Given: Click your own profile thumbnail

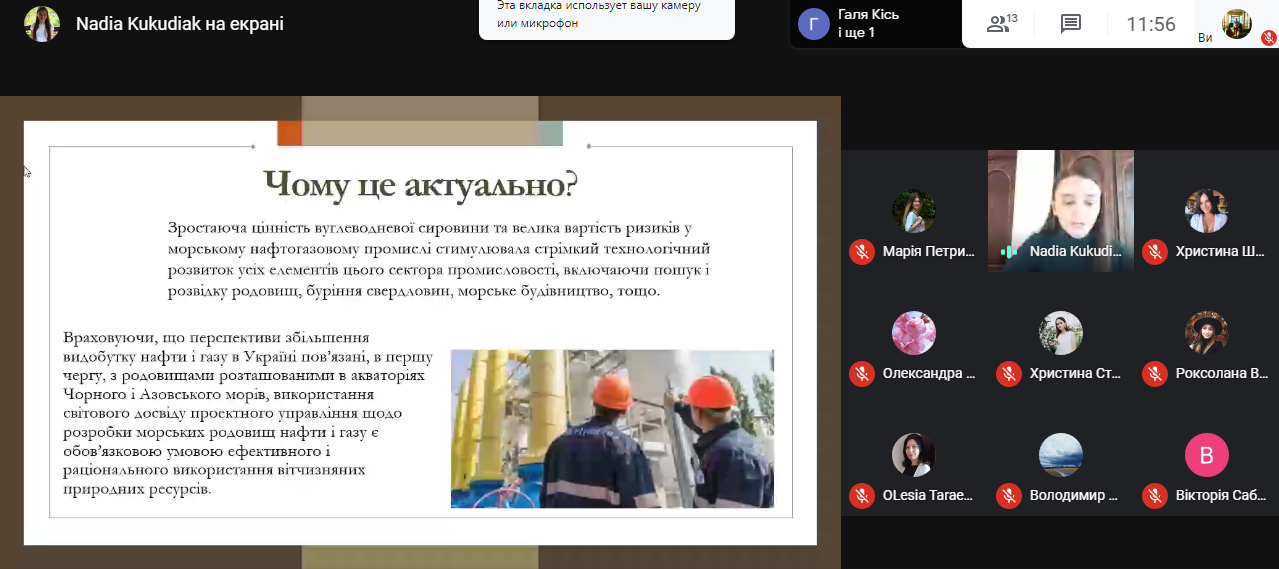Looking at the screenshot, I should pyautogui.click(x=1237, y=24).
